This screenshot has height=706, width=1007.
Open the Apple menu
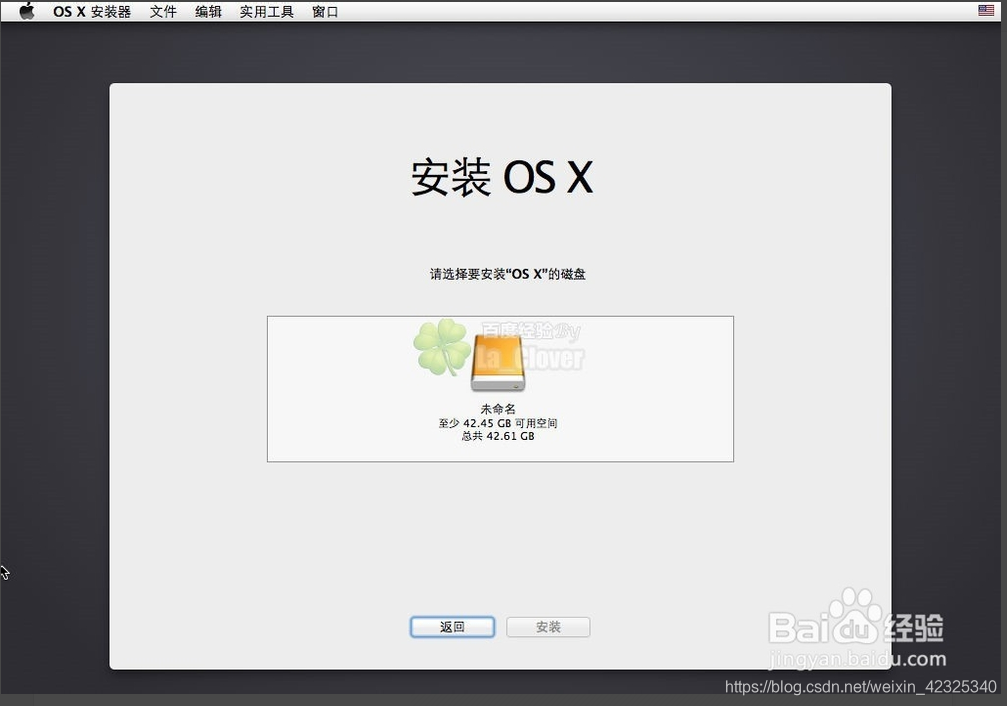[x=27, y=11]
